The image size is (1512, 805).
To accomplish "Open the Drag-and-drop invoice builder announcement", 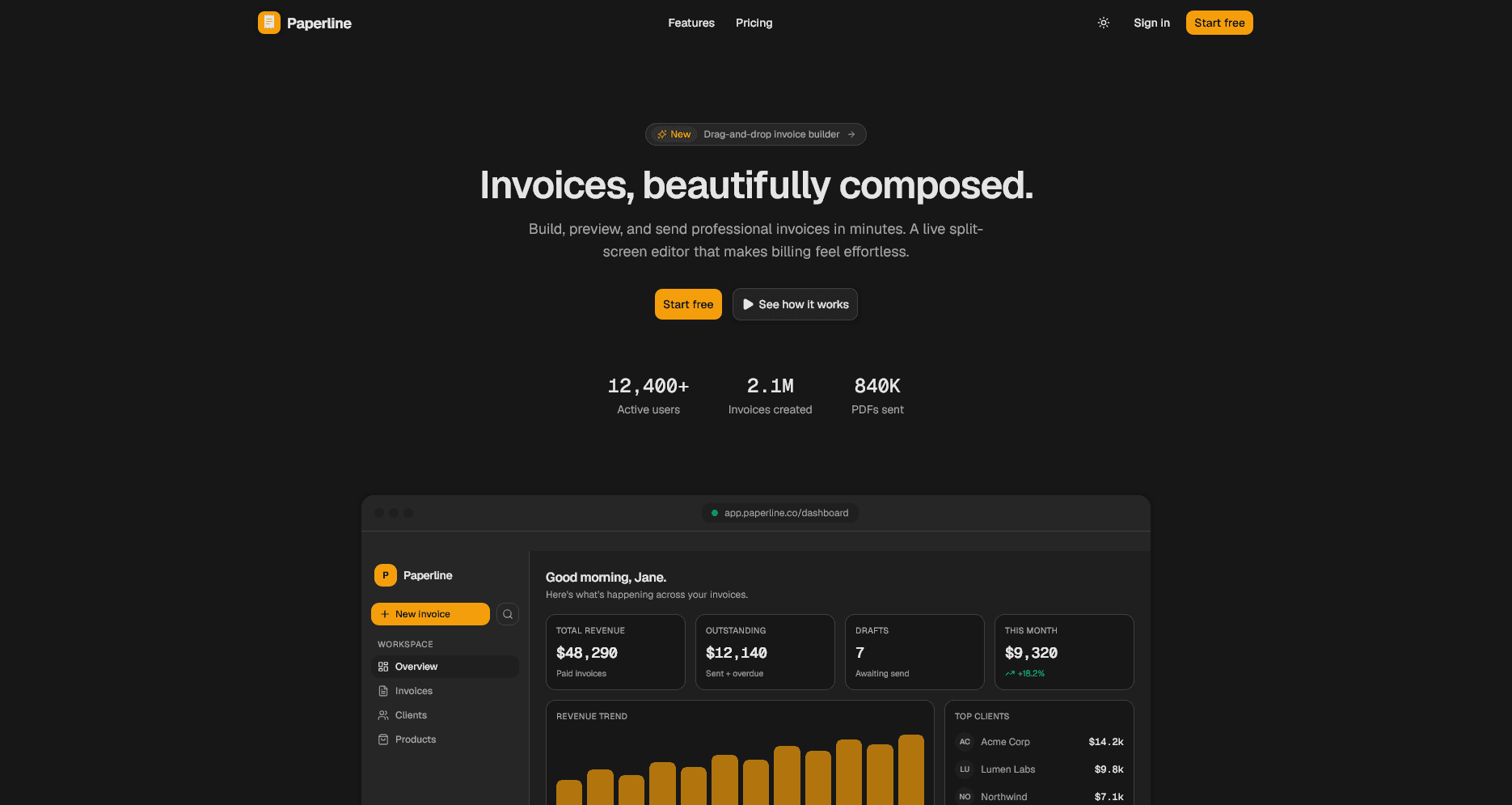I will pyautogui.click(x=756, y=134).
